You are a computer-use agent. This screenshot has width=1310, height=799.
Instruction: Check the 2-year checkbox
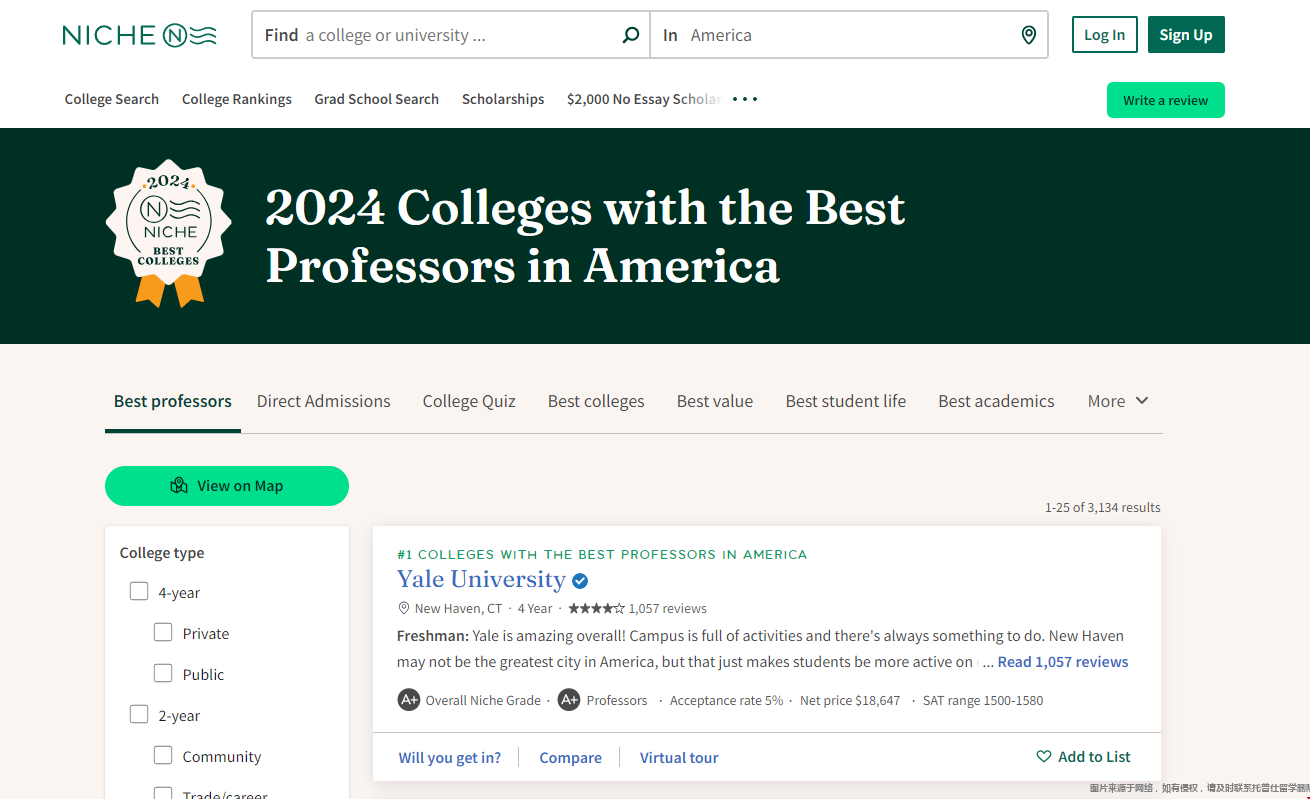(x=139, y=714)
